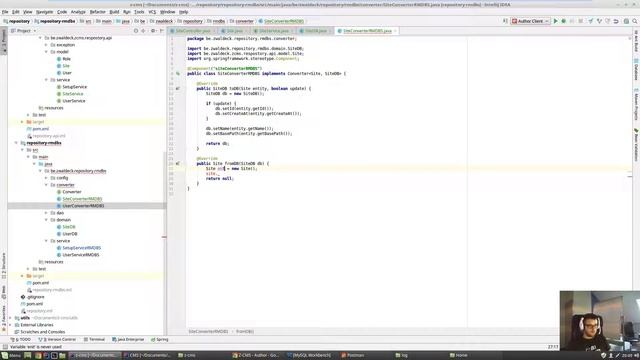Switch to Postman in the taskbar

click(353, 356)
